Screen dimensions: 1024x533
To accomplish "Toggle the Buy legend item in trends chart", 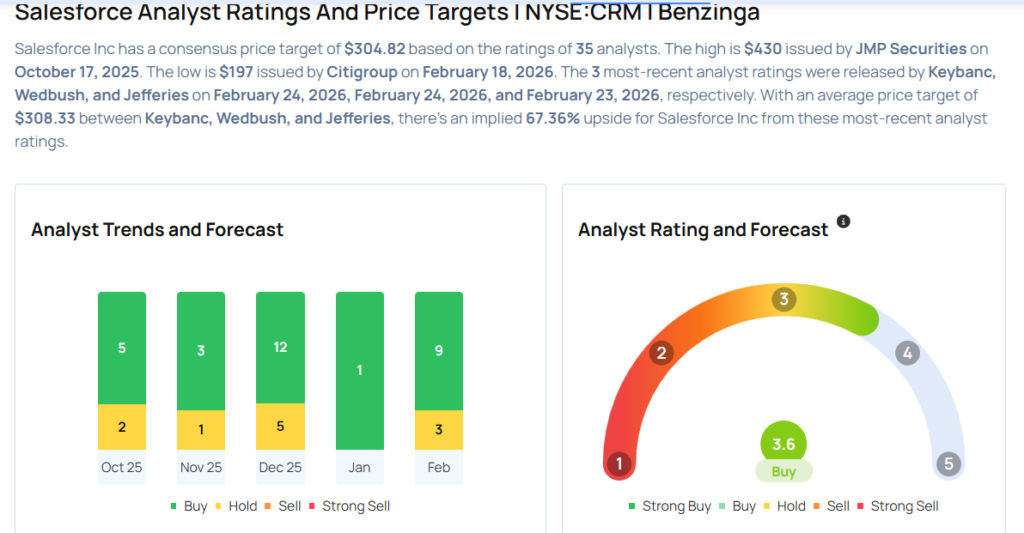I will 189,506.
